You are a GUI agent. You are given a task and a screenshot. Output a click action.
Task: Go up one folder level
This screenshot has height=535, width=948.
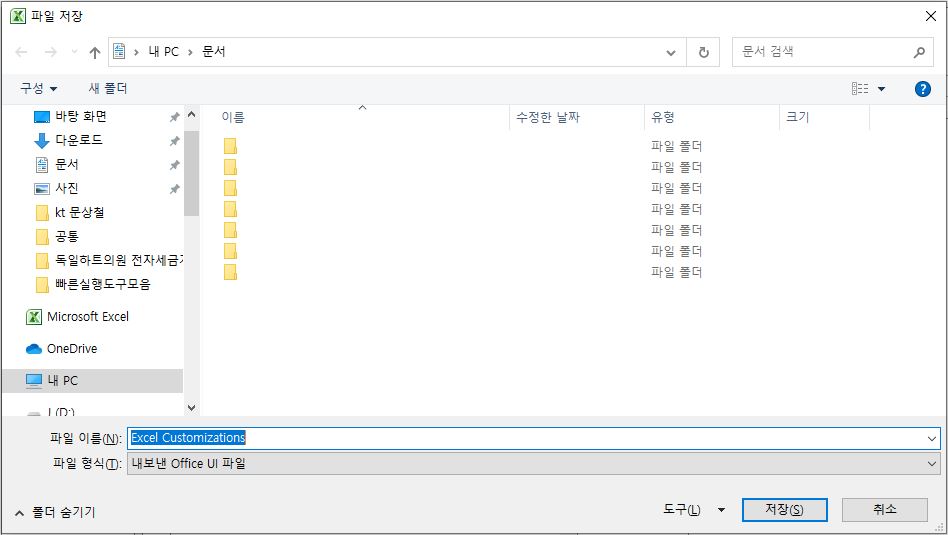95,53
